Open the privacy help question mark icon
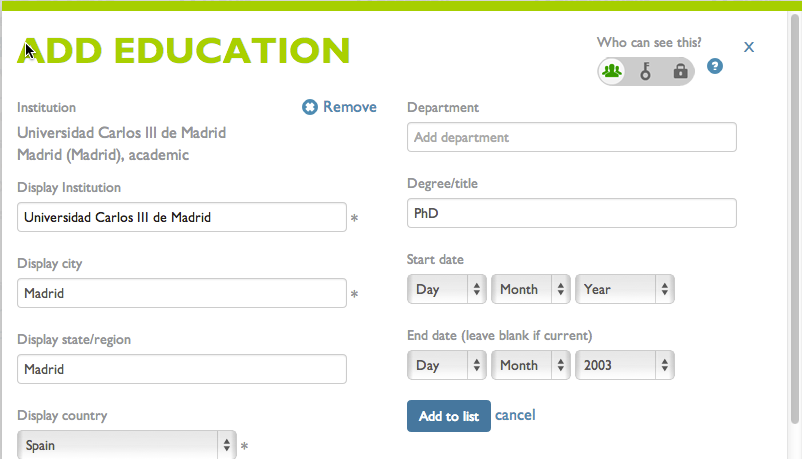 (715, 66)
